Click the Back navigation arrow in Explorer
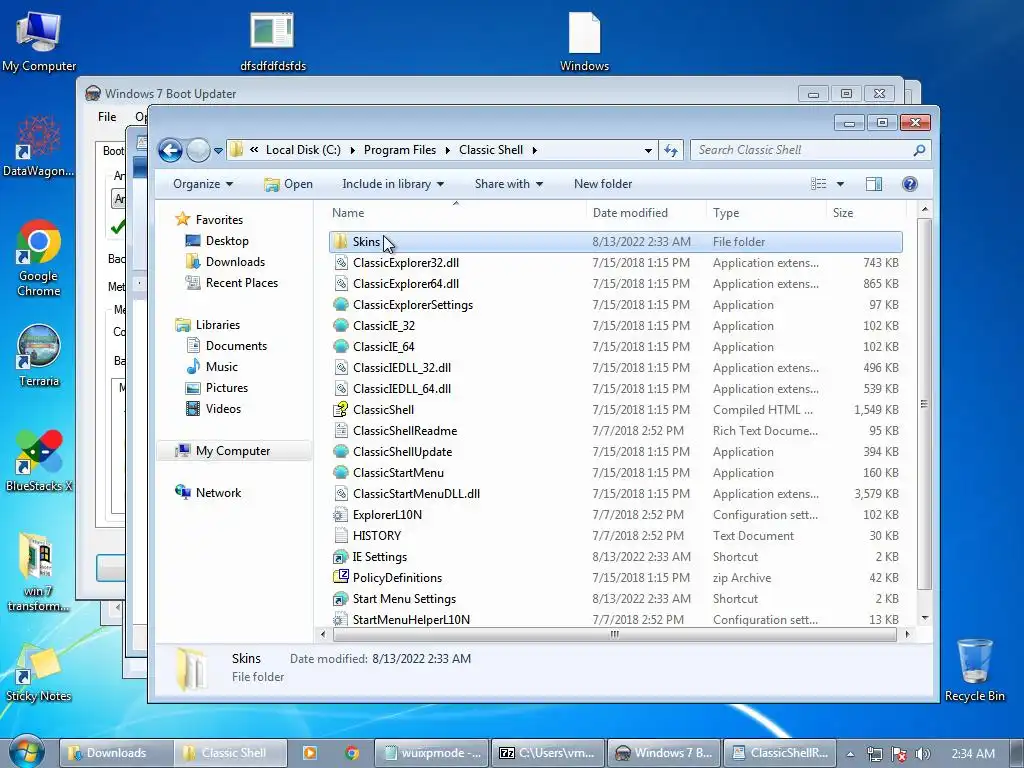Viewport: 1024px width, 768px height. pyautogui.click(x=170, y=150)
